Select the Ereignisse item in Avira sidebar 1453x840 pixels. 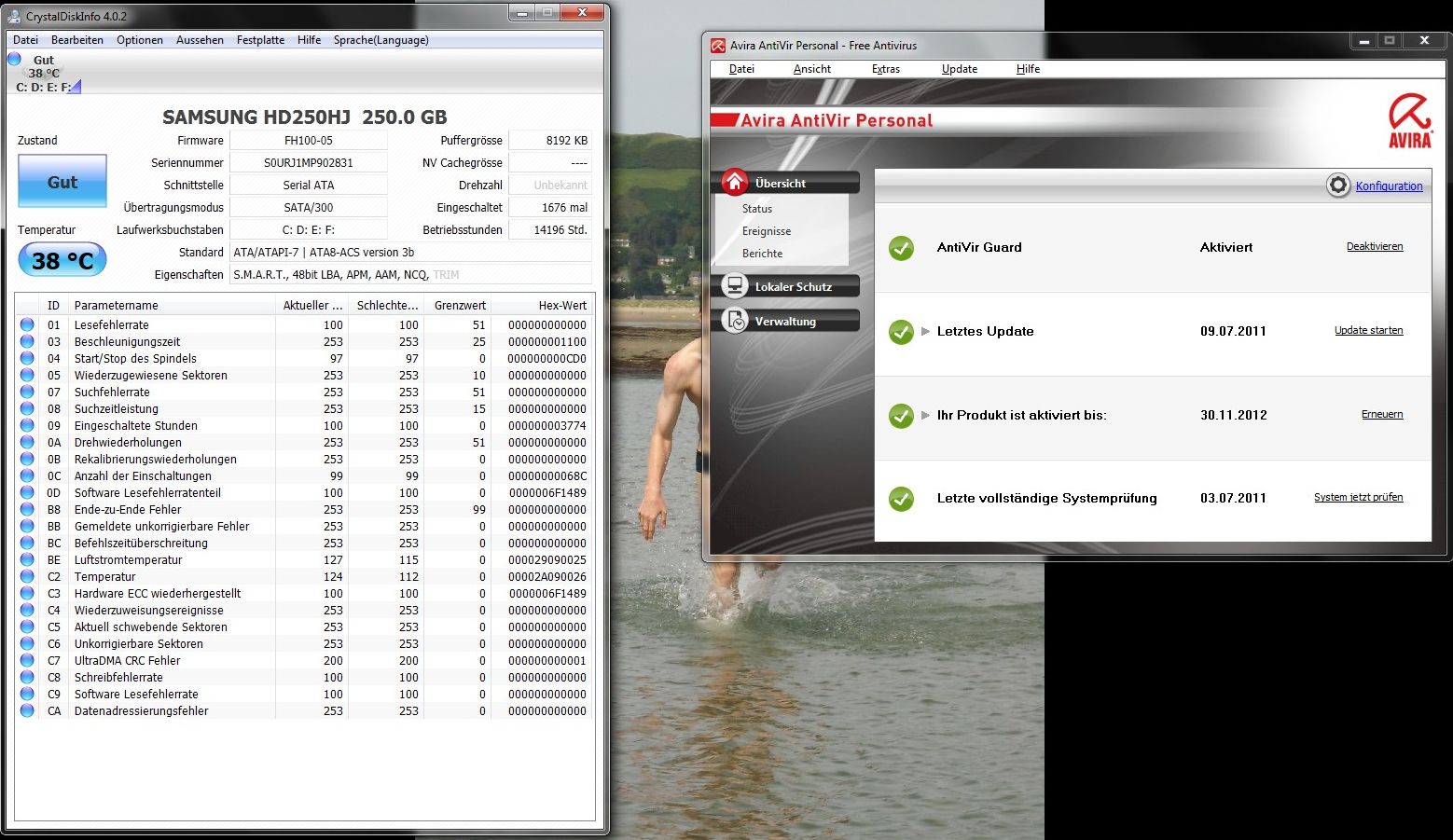click(x=767, y=231)
